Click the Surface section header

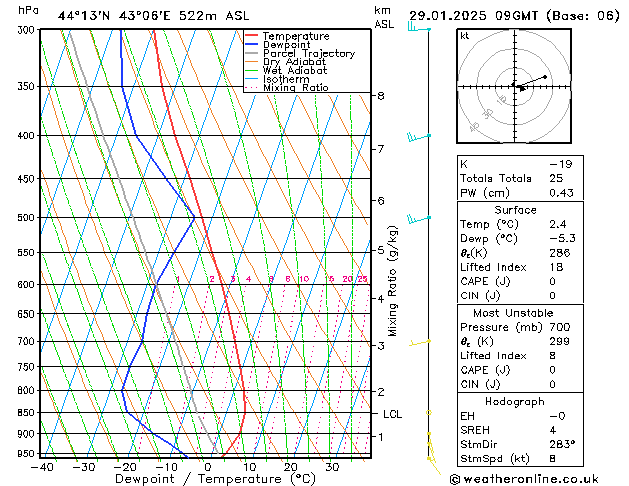pyautogui.click(x=515, y=210)
